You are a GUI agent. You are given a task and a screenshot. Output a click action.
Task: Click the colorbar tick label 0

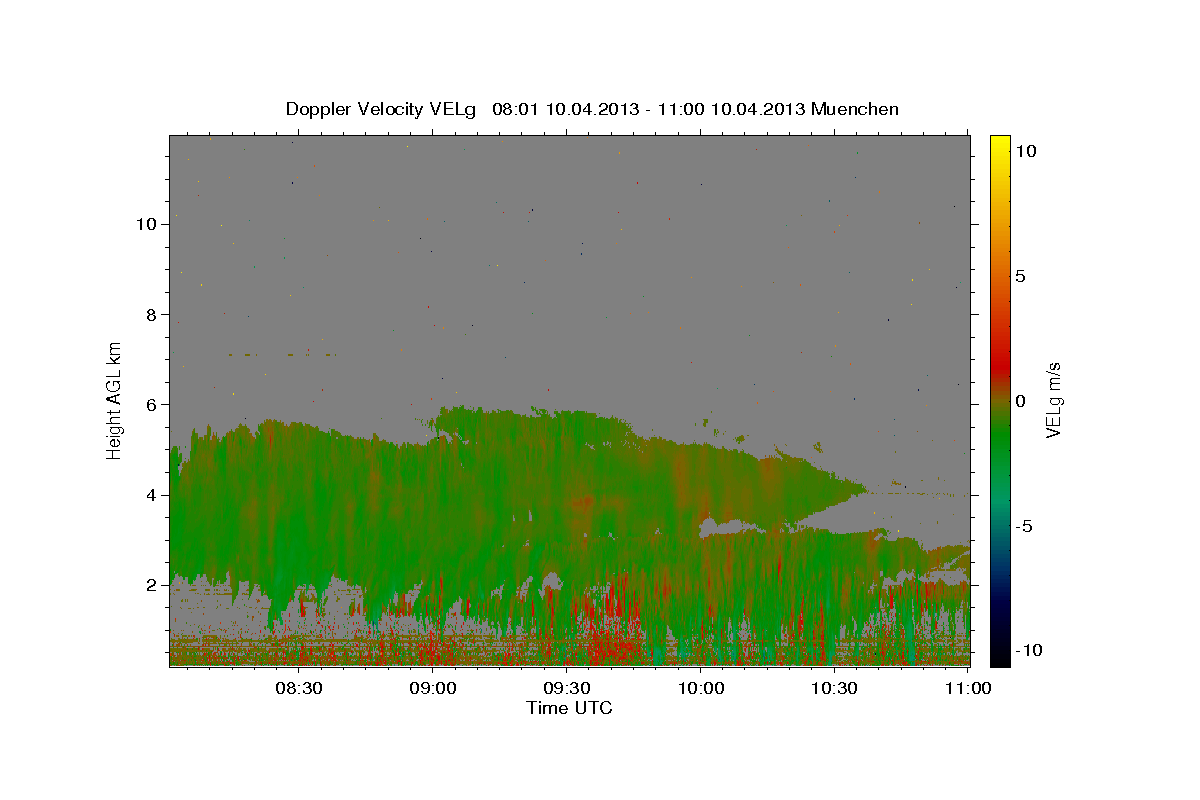click(1020, 401)
